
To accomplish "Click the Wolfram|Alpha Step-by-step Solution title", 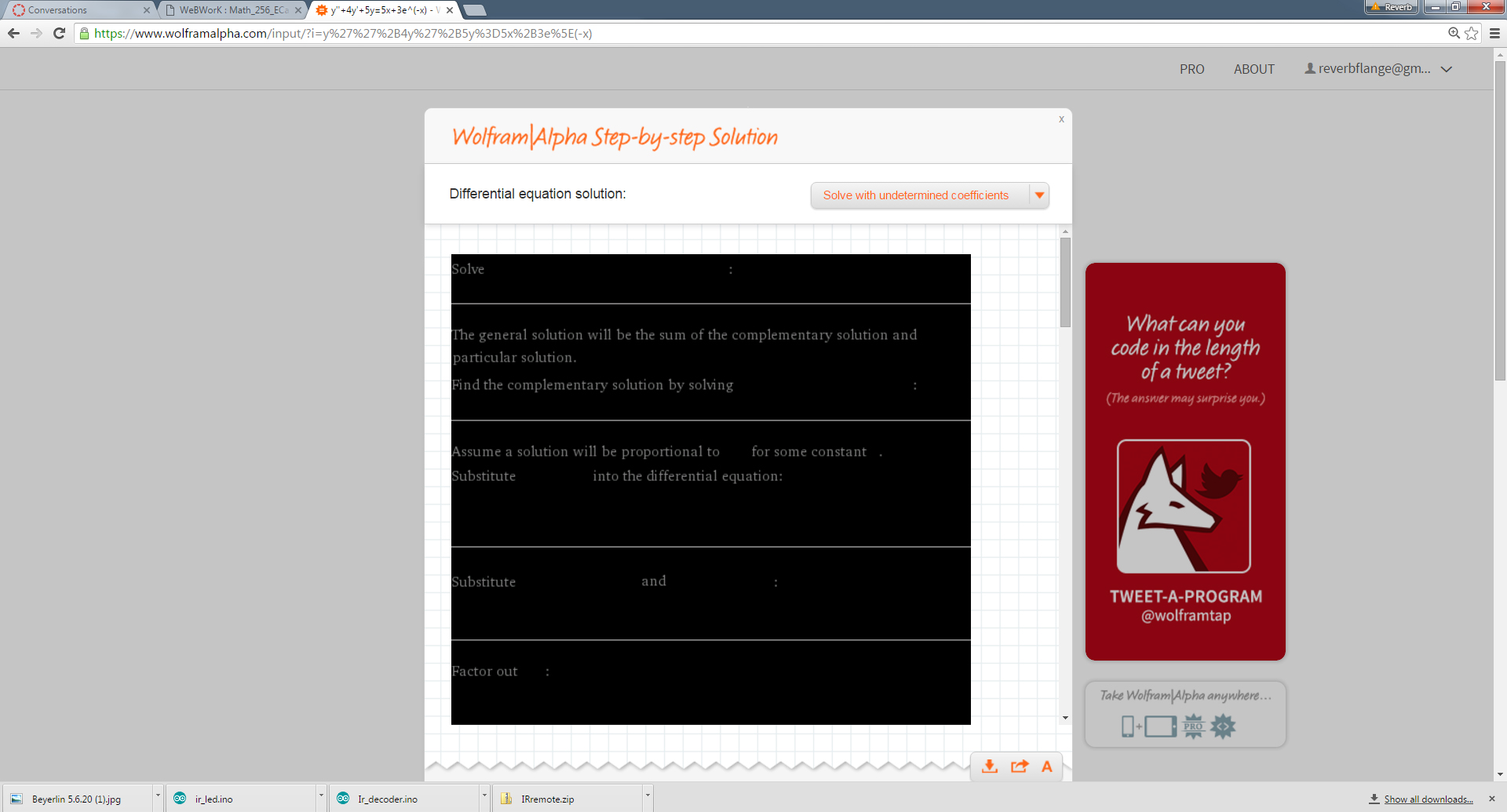I will tap(615, 137).
